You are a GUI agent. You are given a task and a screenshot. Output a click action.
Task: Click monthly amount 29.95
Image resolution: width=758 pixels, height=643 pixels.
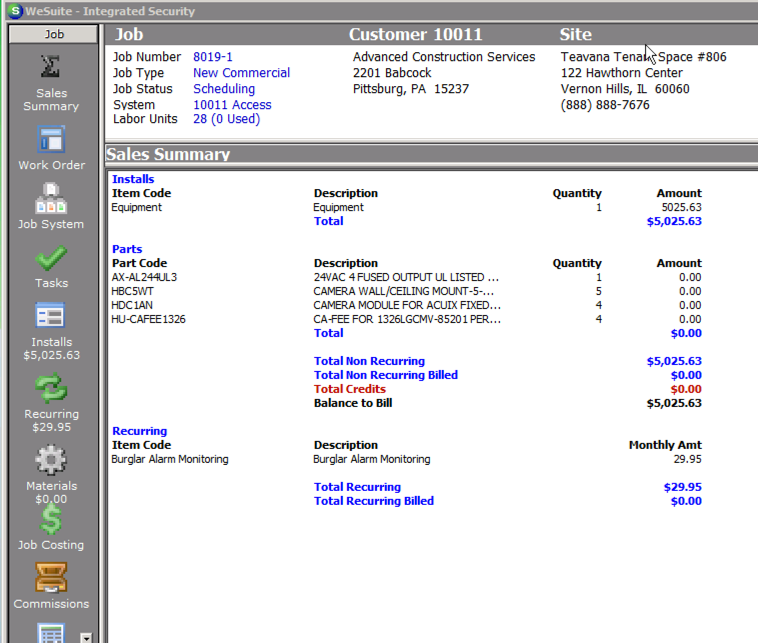(x=687, y=459)
